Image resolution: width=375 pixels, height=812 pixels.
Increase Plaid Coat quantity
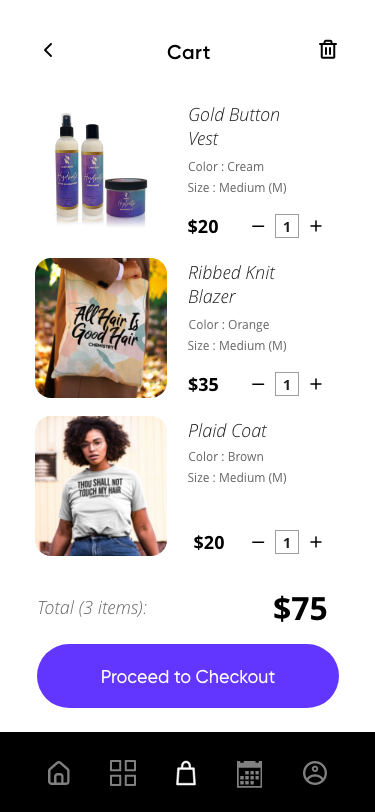[x=316, y=542]
